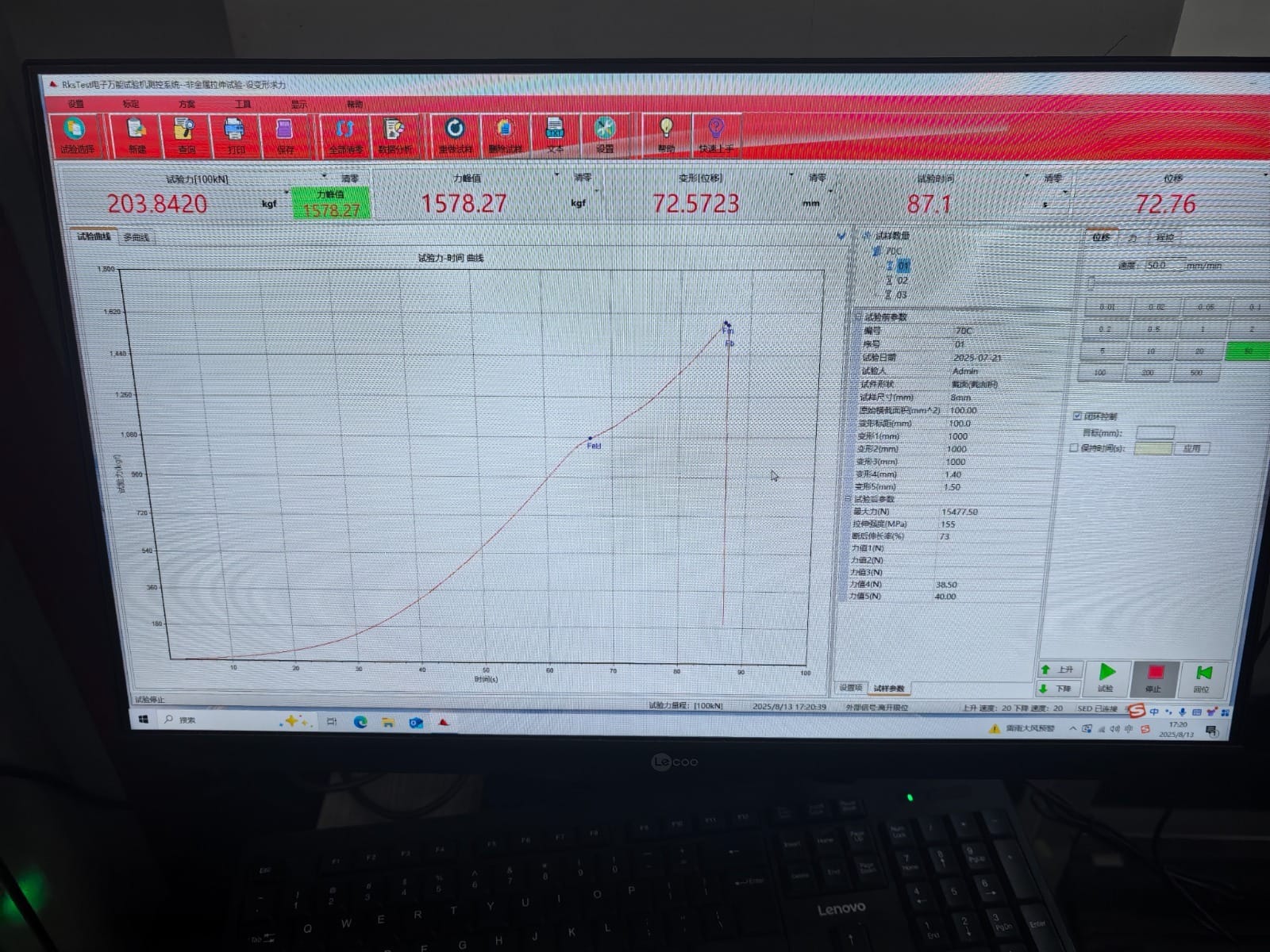Viewport: 1270px width, 952px height.
Task: Click 清零 next to 试验力[100kN]
Action: tap(350, 178)
